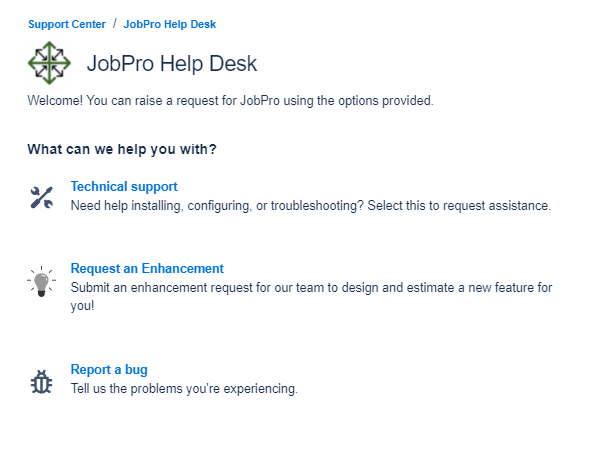Click the breadcrumb slash separator

(115, 24)
